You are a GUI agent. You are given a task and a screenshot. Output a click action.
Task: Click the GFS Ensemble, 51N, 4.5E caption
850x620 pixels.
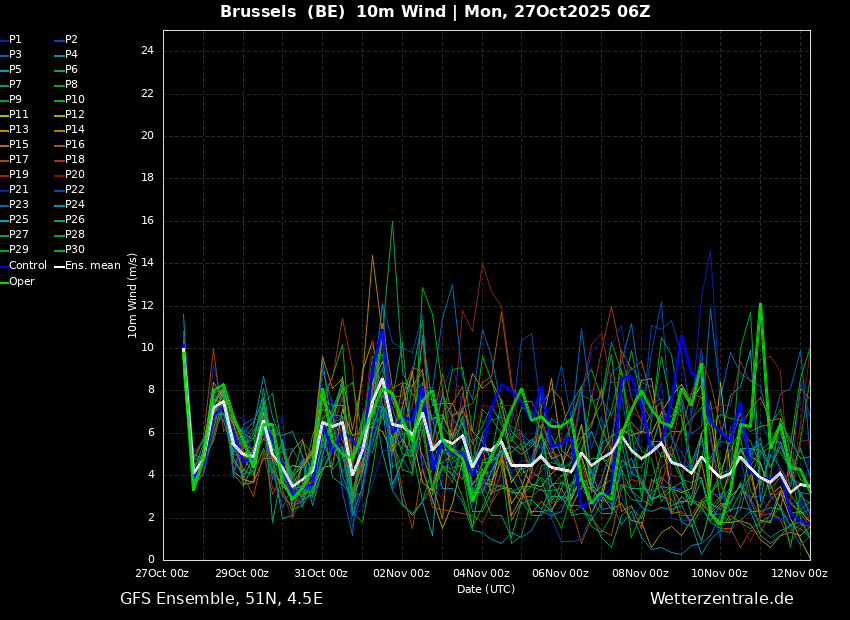(221, 598)
